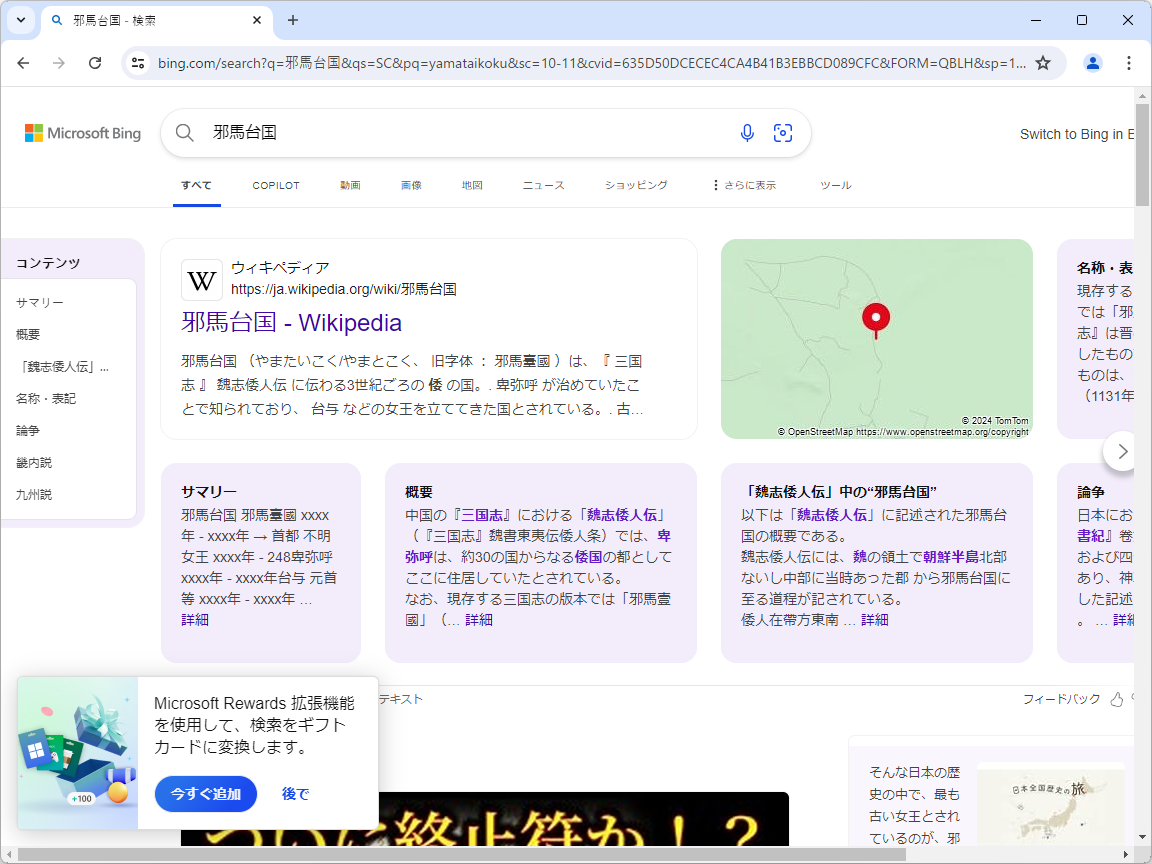Screen dimensions: 1152x864
Task: Give a thumbs up next to フィードバック
Action: tap(1117, 699)
